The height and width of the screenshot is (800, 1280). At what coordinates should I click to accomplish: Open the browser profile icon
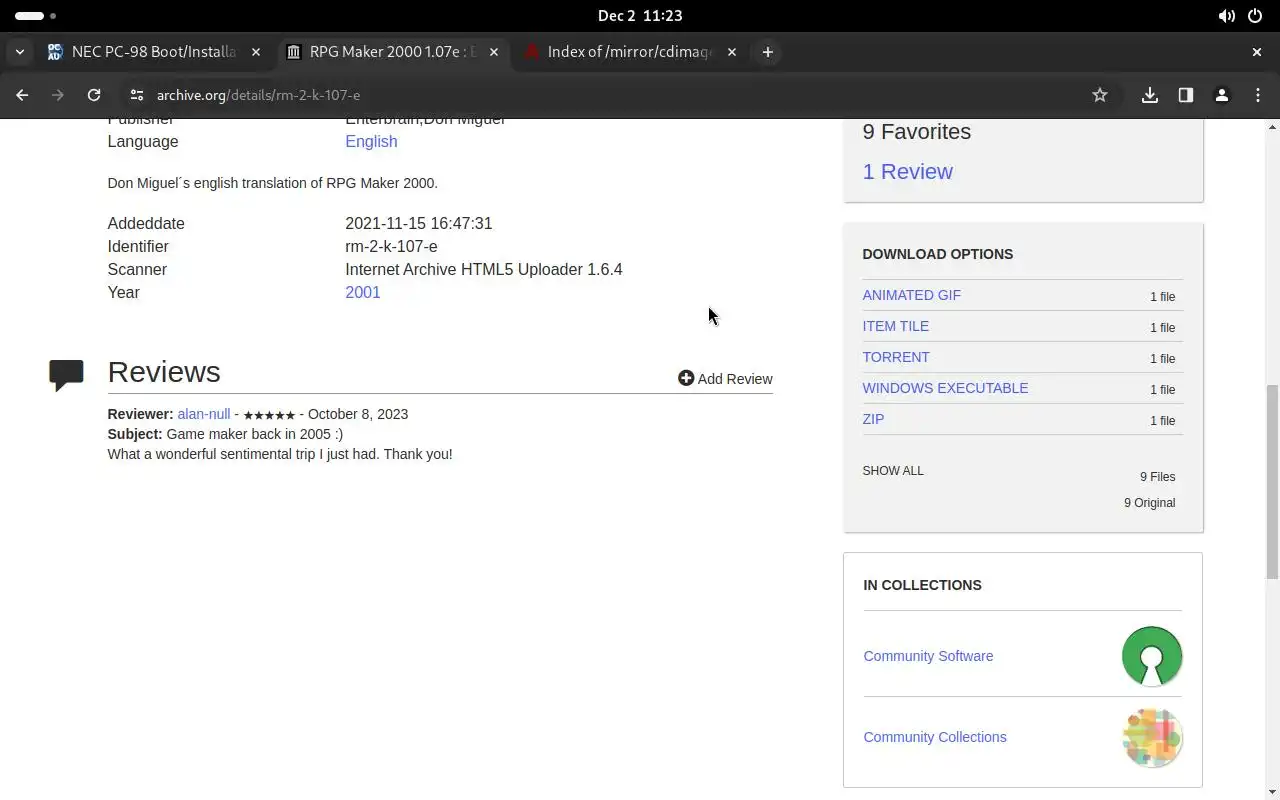1222,95
